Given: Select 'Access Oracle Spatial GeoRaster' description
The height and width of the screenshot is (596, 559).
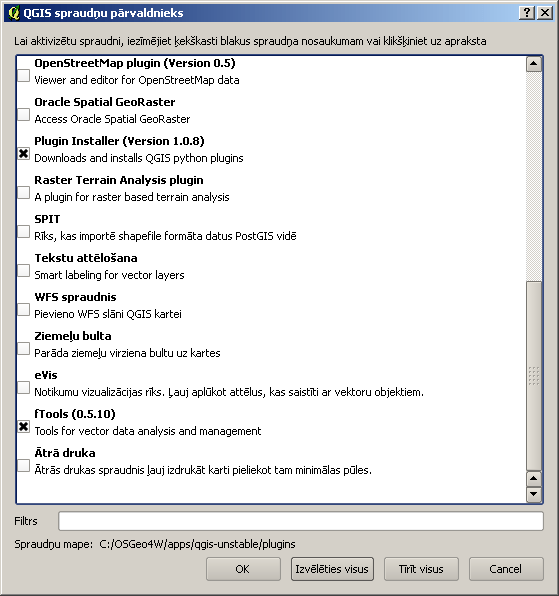Looking at the screenshot, I should tap(112, 119).
